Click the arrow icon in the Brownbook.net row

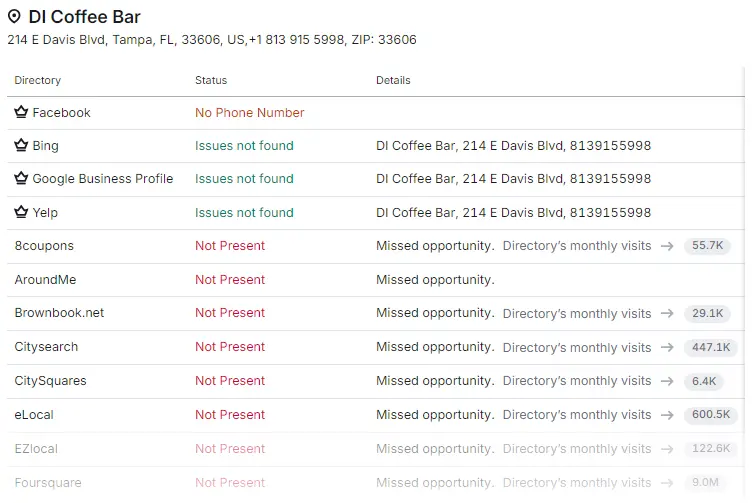[667, 313]
